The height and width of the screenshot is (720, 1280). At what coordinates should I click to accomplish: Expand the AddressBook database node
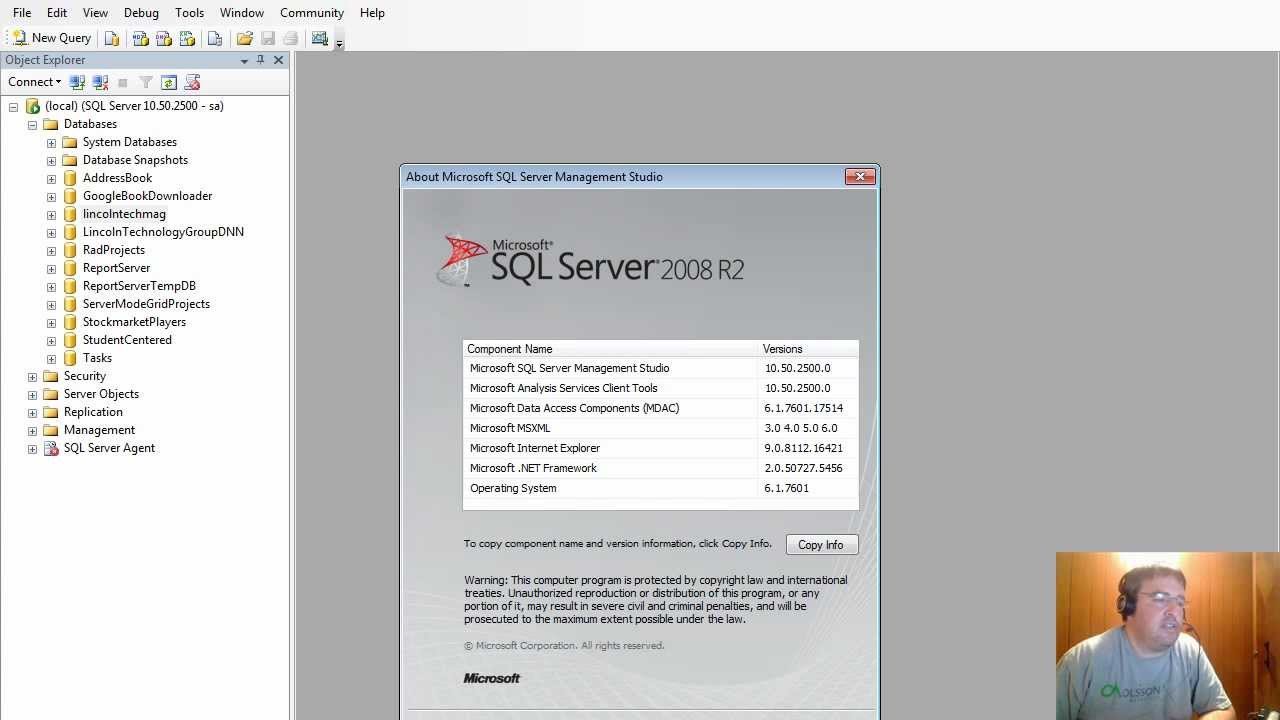tap(52, 179)
